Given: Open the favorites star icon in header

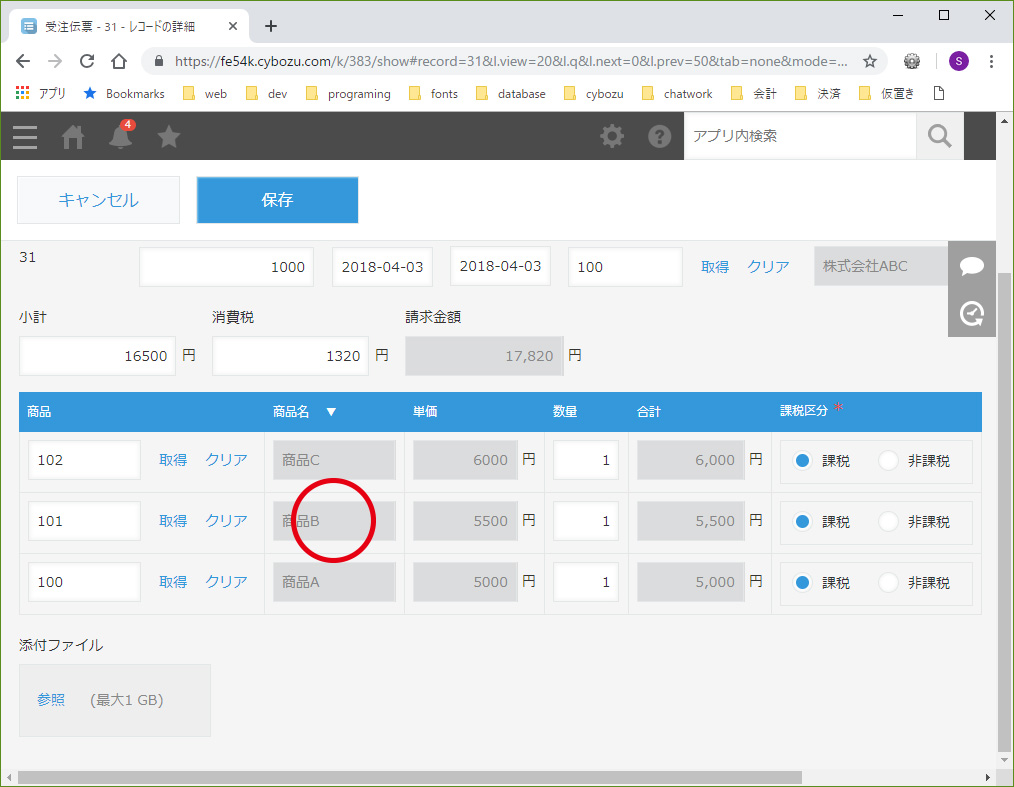Looking at the screenshot, I should coord(169,136).
